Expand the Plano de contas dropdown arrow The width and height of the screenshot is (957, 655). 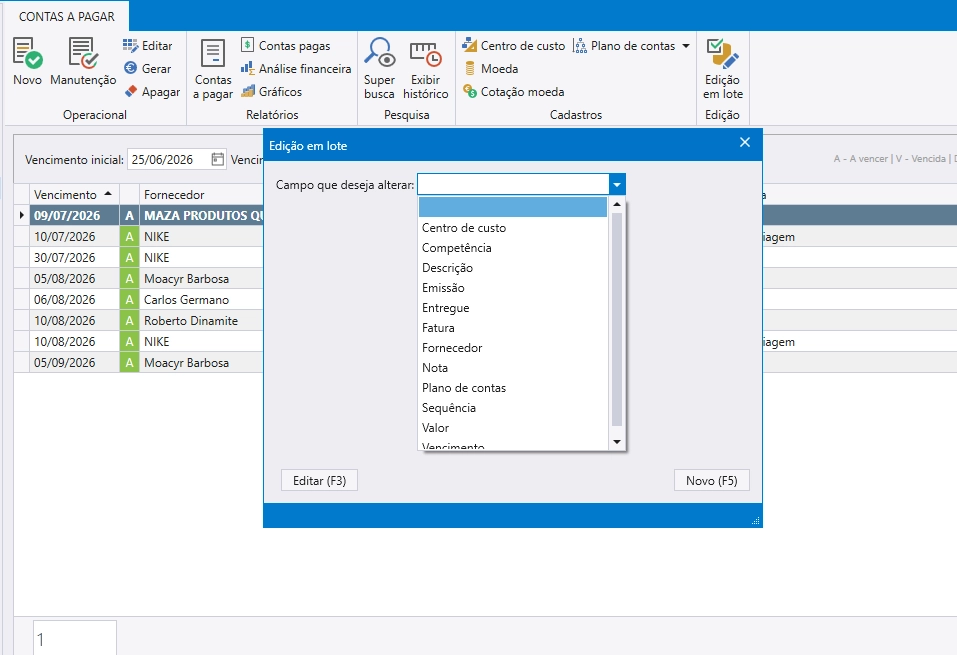(x=686, y=46)
